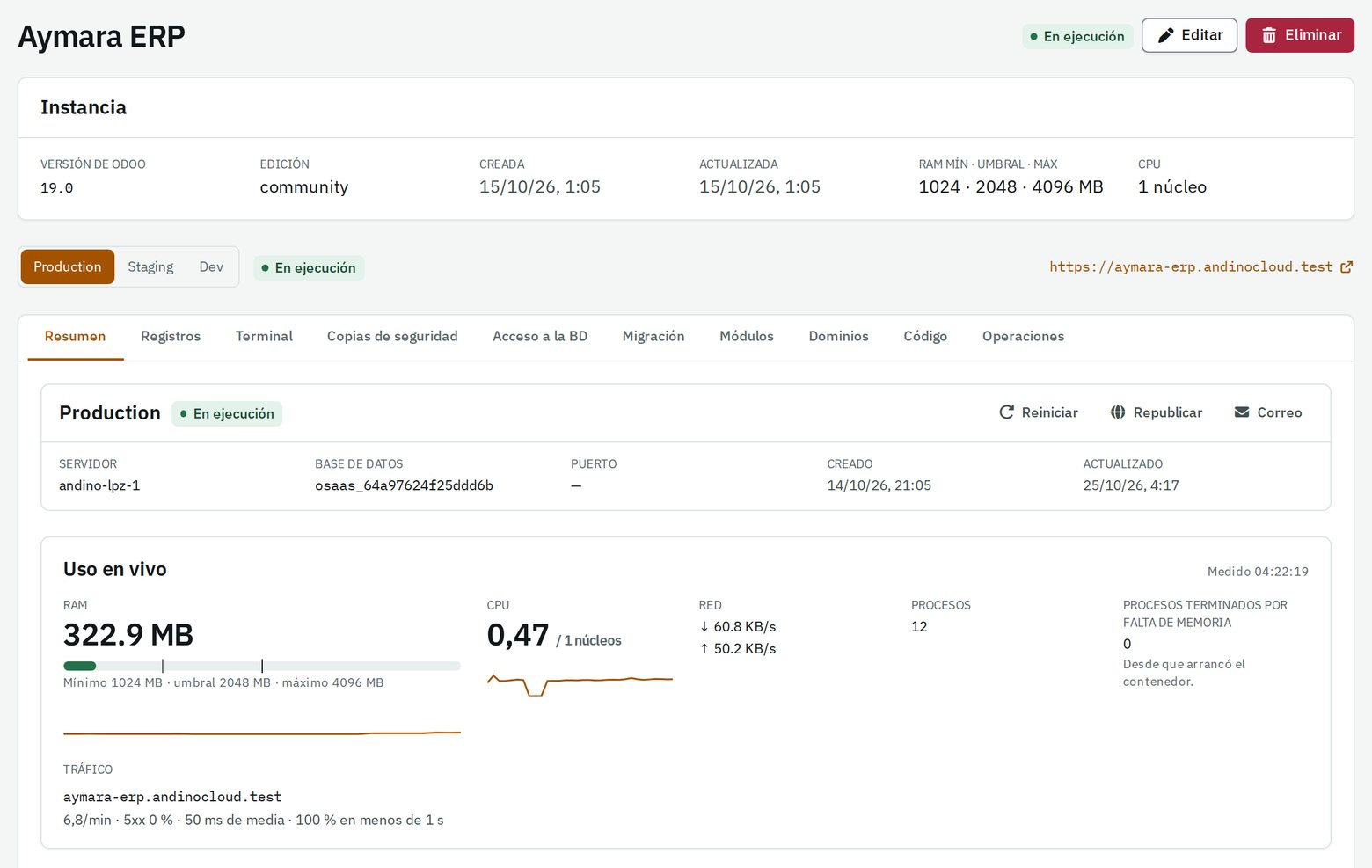Open the Acceso a la BD tab
This screenshot has width=1372, height=868.
[540, 337]
